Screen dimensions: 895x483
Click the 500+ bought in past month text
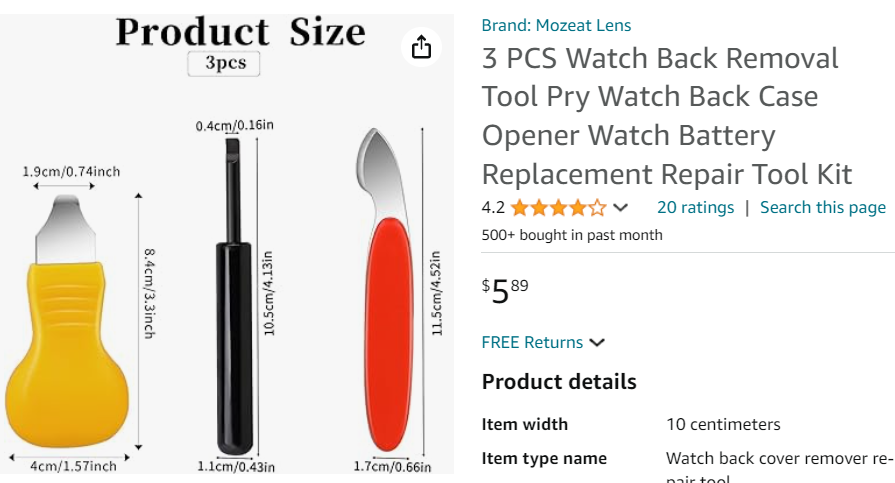572,235
